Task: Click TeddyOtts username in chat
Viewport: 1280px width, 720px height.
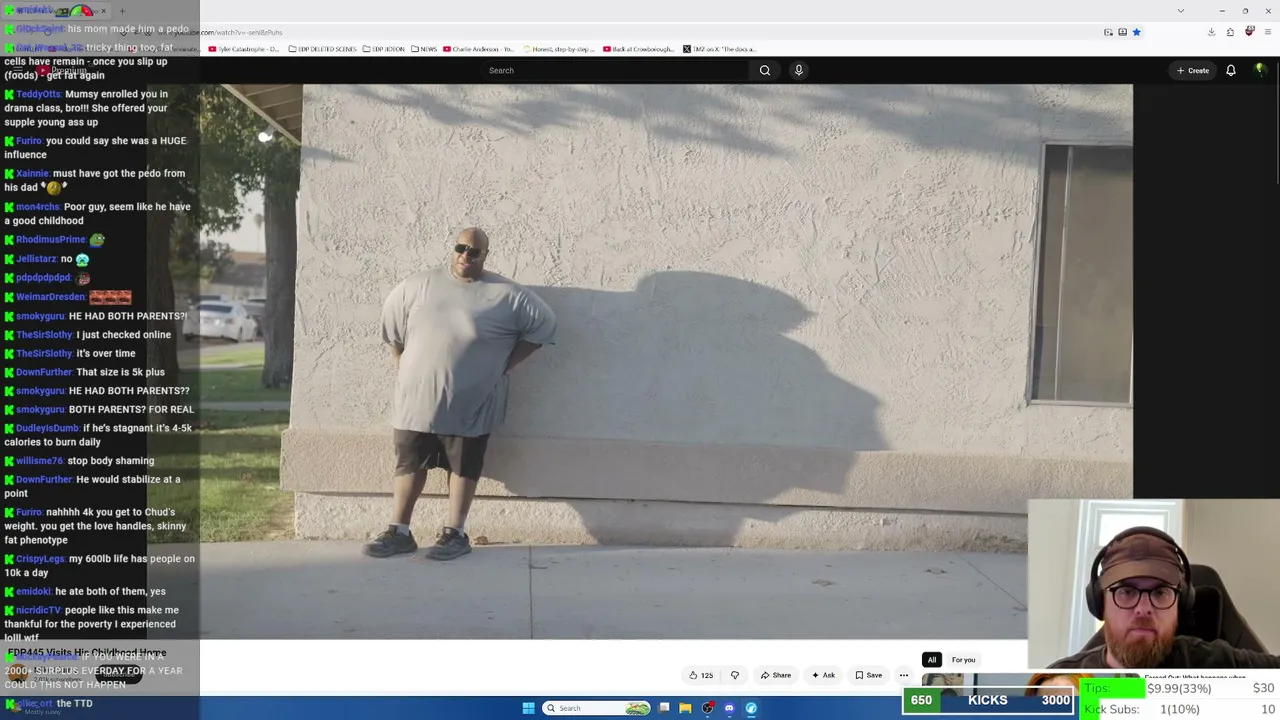Action: point(38,94)
